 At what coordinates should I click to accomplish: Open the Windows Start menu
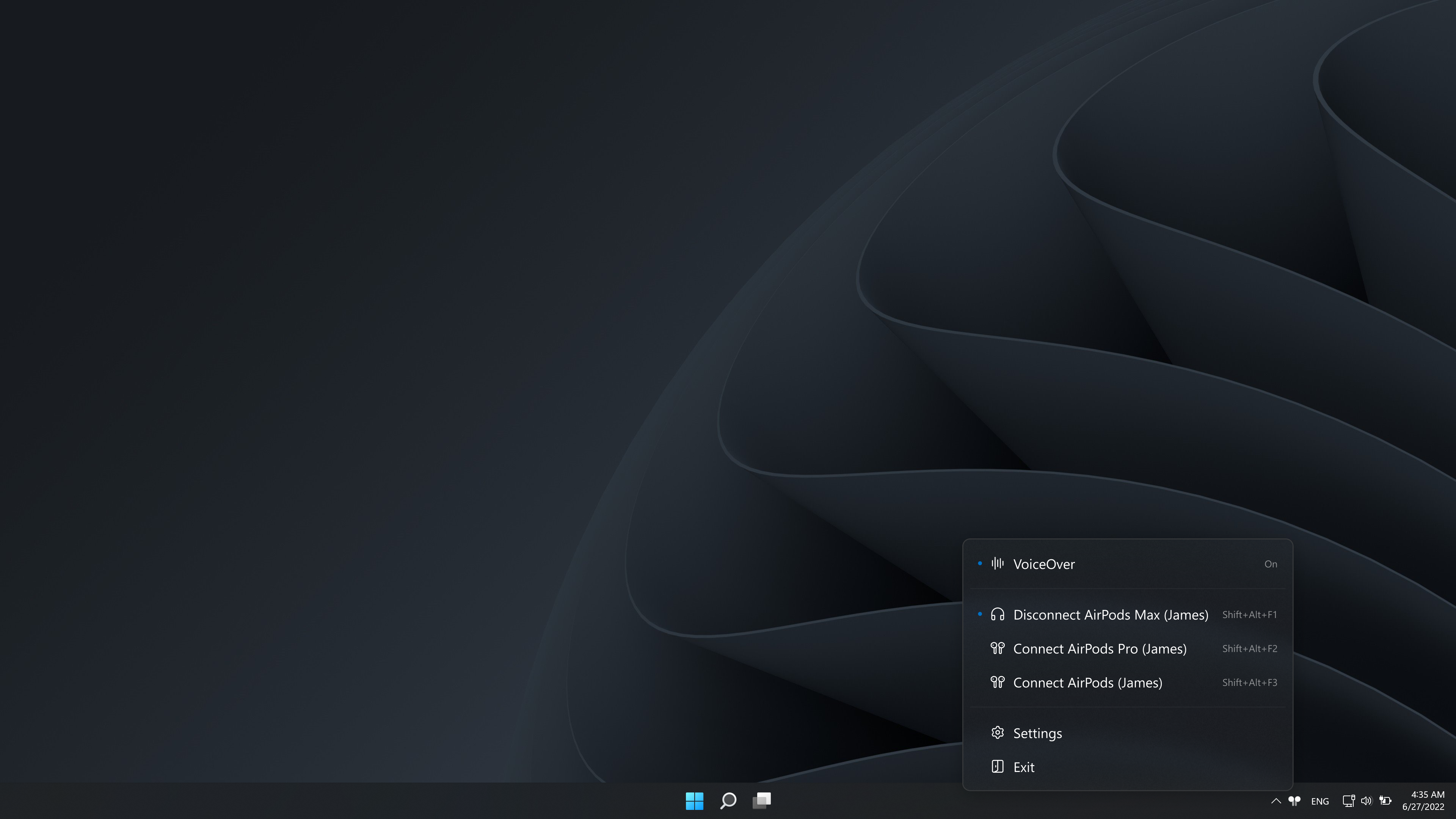click(694, 800)
